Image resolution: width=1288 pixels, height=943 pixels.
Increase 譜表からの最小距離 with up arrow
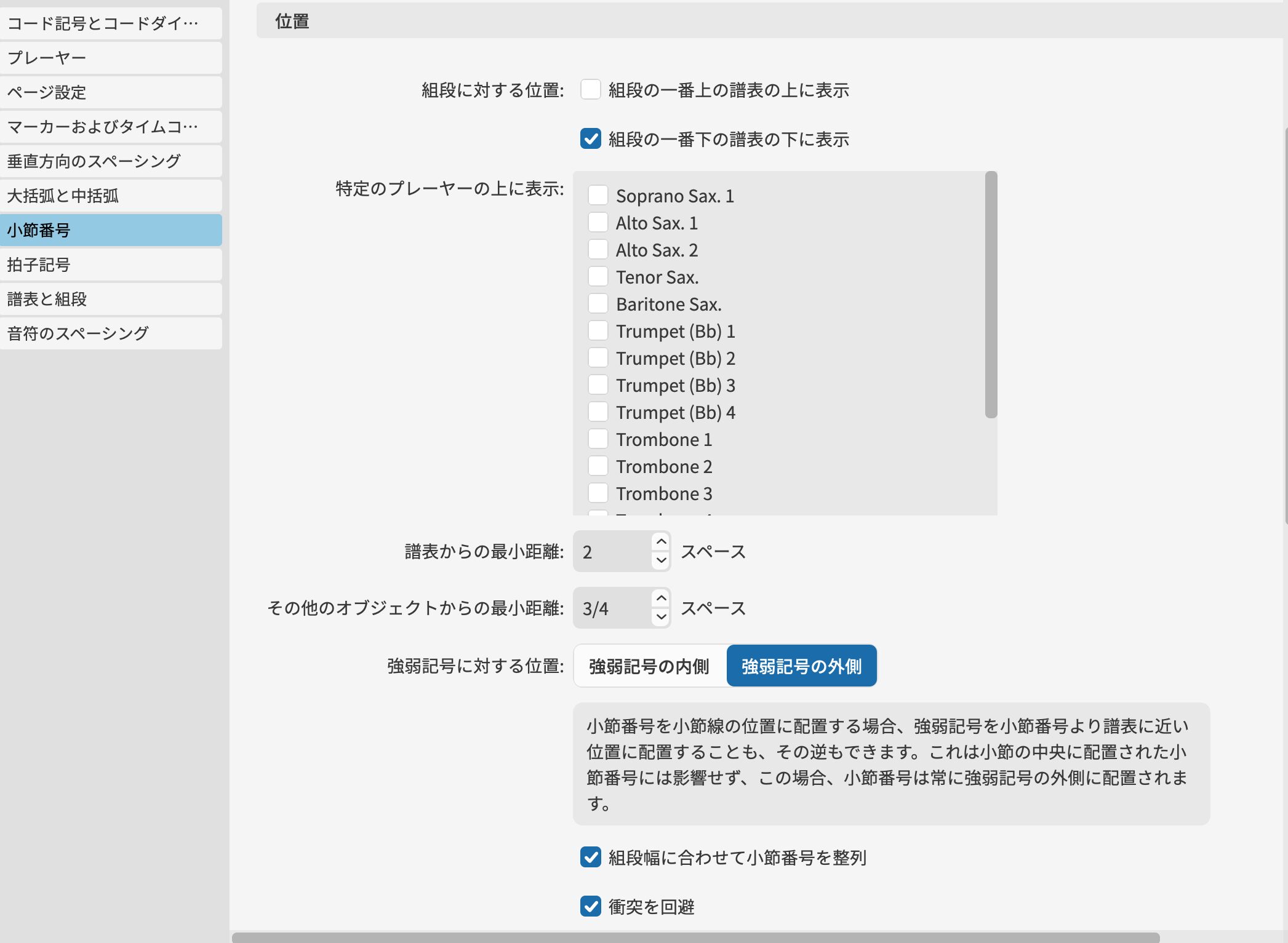(x=661, y=542)
